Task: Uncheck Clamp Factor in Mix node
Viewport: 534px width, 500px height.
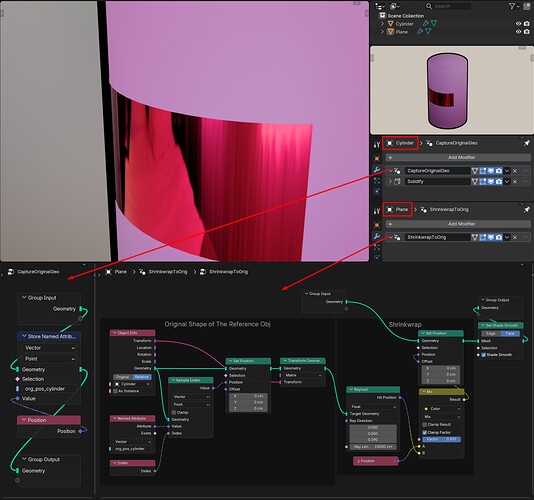Action: (x=425, y=432)
